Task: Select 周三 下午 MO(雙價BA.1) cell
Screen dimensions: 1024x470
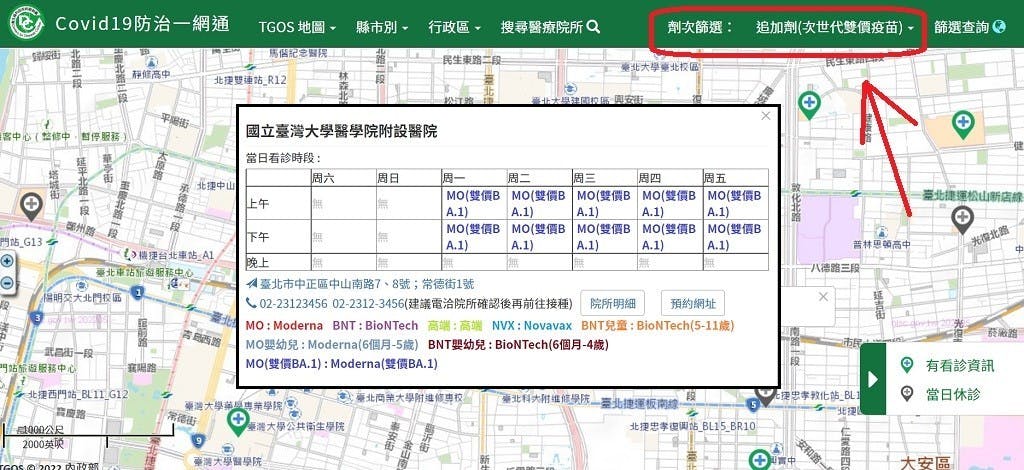Action: point(605,236)
